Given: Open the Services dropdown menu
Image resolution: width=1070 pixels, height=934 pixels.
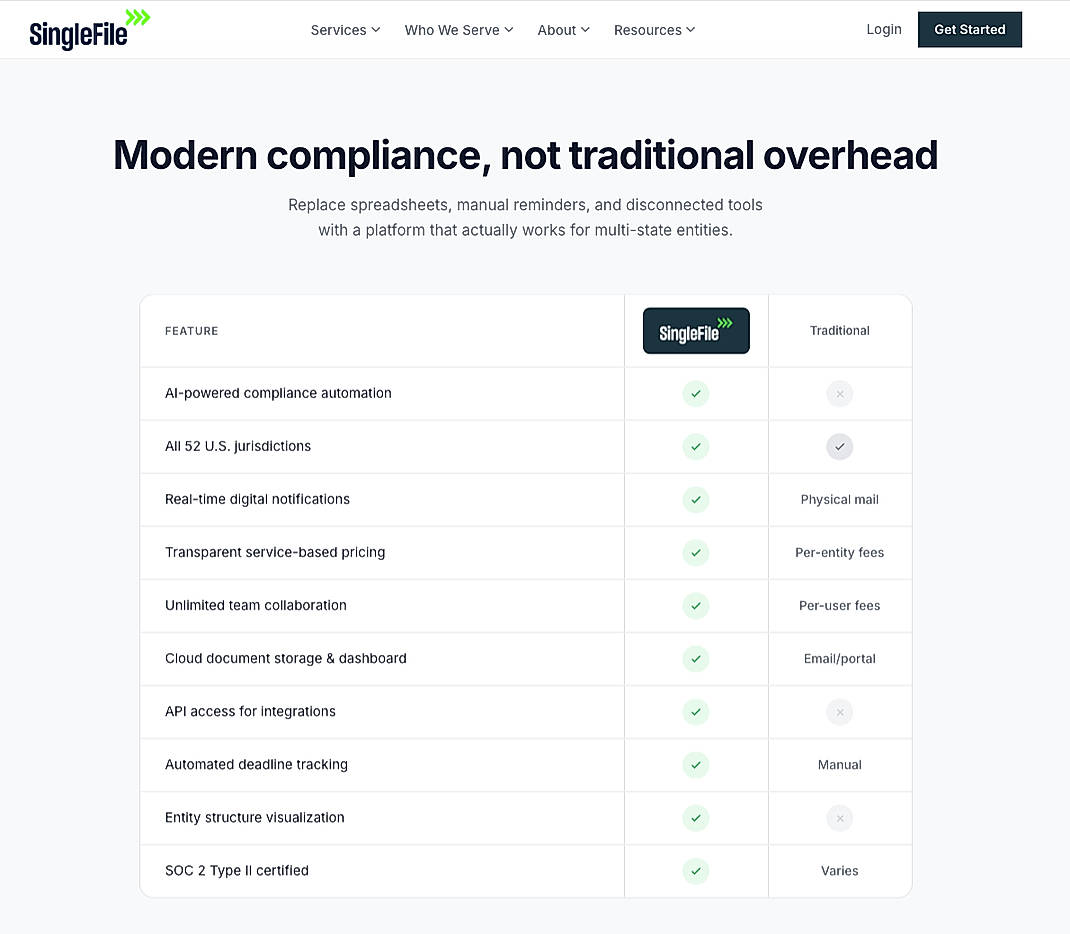Looking at the screenshot, I should 345,30.
